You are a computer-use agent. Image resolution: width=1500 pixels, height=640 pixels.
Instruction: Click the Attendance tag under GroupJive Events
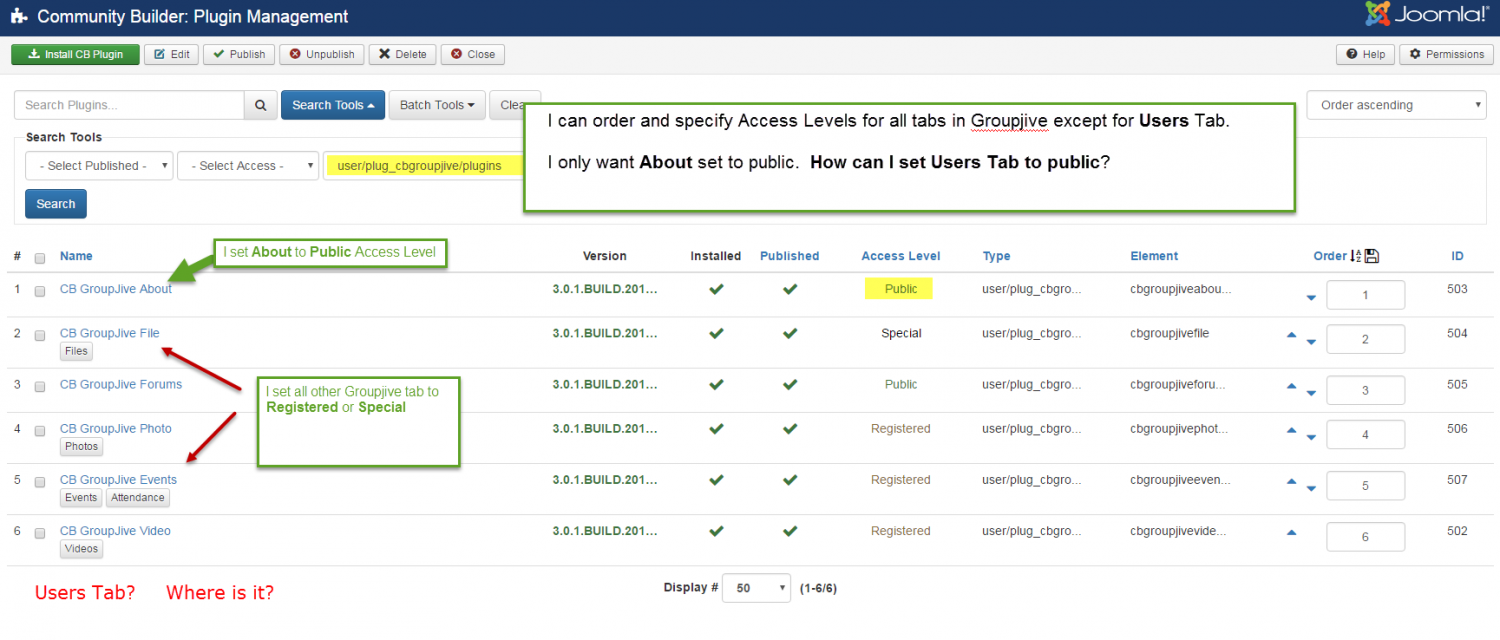[138, 497]
